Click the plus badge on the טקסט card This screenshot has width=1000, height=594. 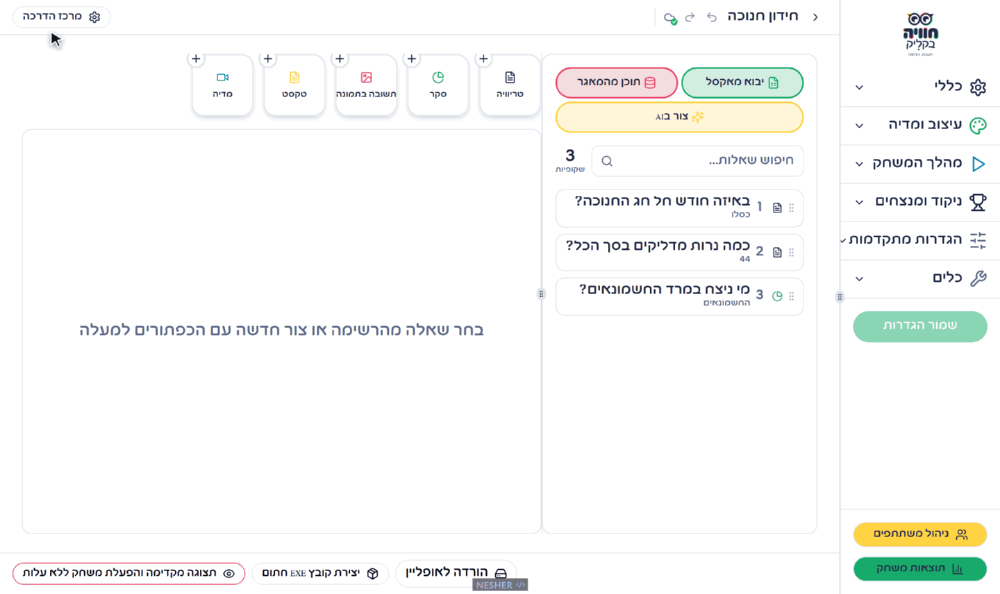268,59
